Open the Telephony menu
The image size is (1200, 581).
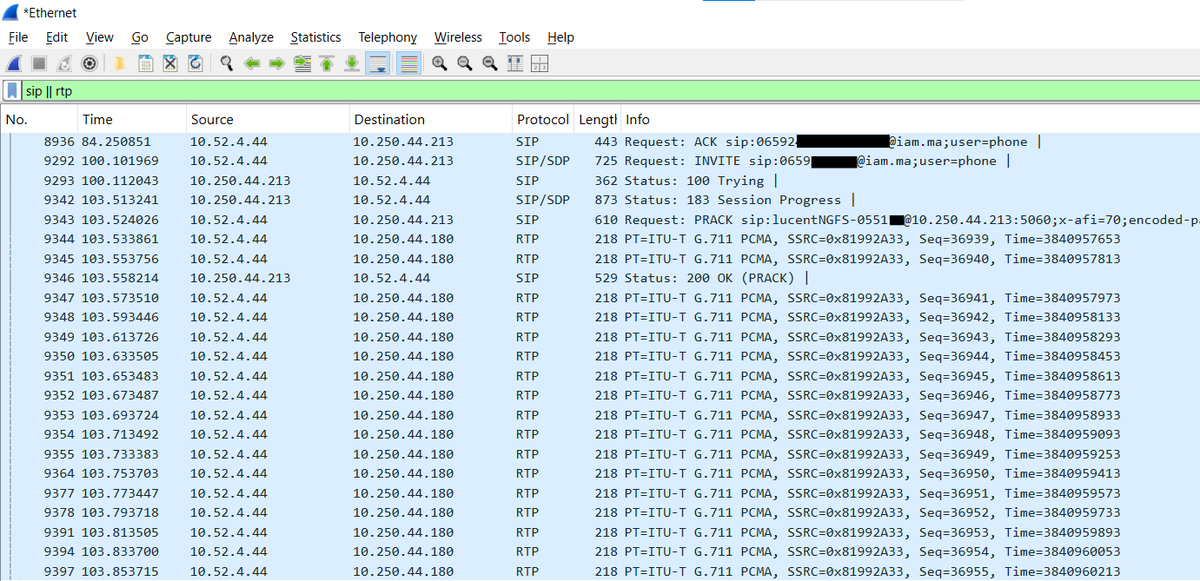[388, 37]
